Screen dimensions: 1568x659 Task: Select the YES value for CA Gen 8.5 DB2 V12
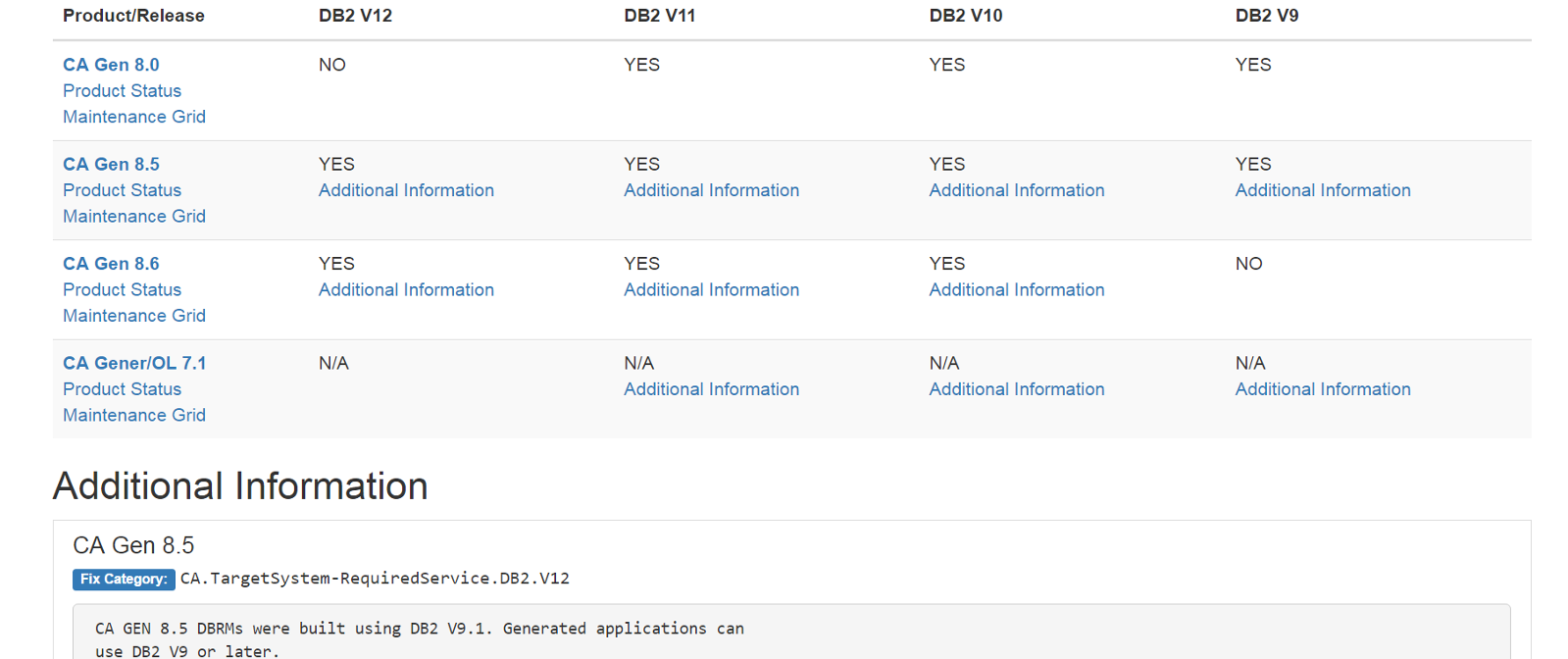(x=336, y=164)
